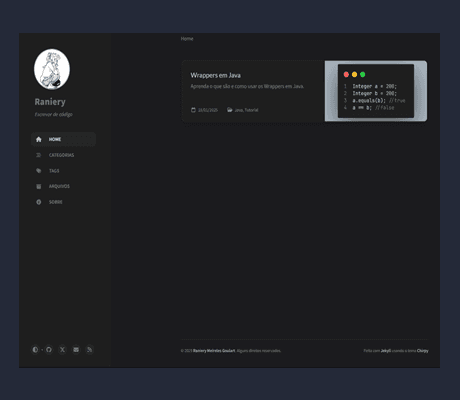This screenshot has width=460, height=400.
Task: Click the Categorias stream icon
Action: 39,155
